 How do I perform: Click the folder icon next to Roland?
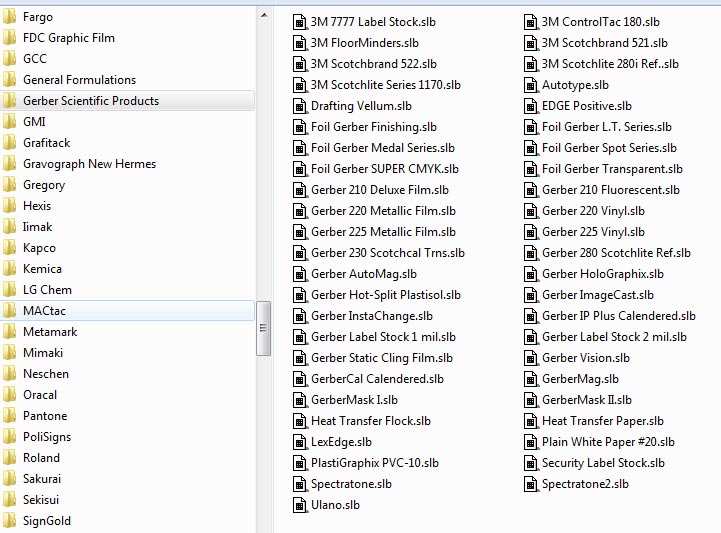point(8,458)
